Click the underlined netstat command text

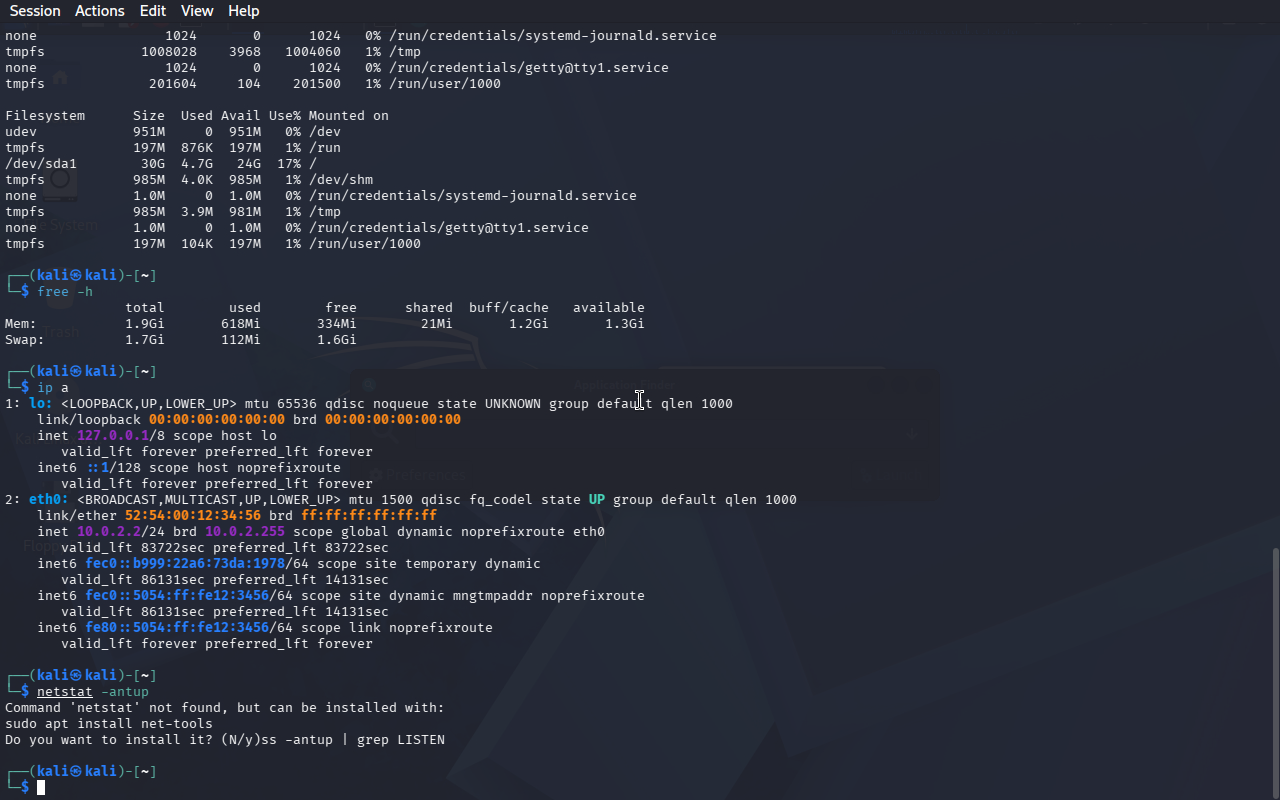(x=65, y=692)
